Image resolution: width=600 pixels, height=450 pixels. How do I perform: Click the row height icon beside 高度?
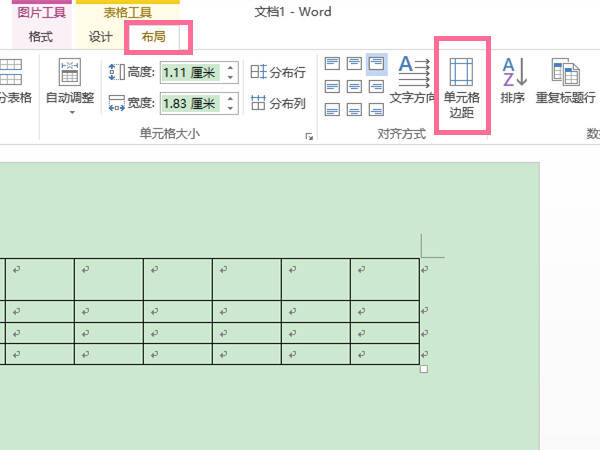click(x=116, y=72)
